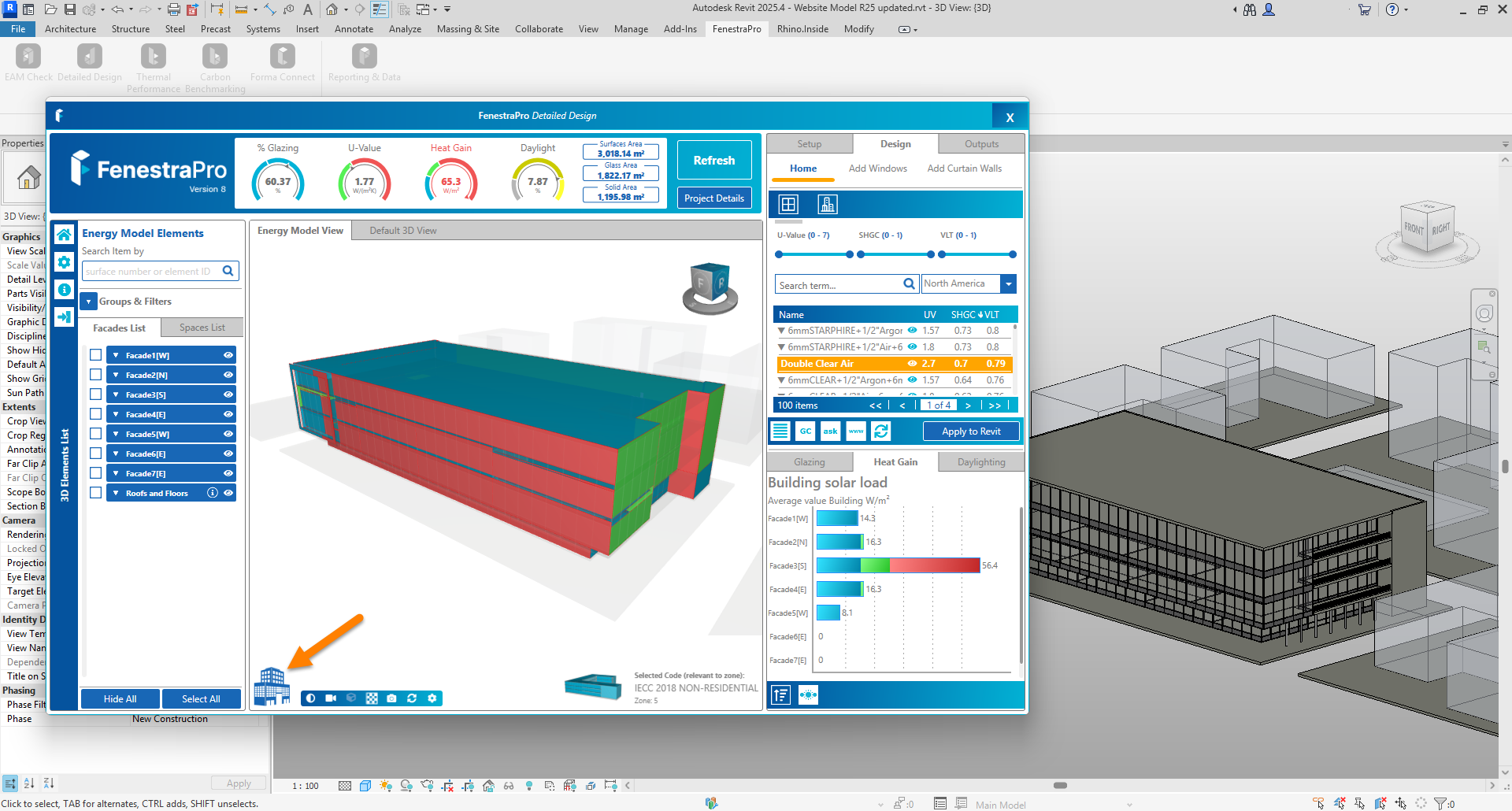Click the home icon in the FenestraPro sidebar
The height and width of the screenshot is (811, 1512).
pos(65,234)
